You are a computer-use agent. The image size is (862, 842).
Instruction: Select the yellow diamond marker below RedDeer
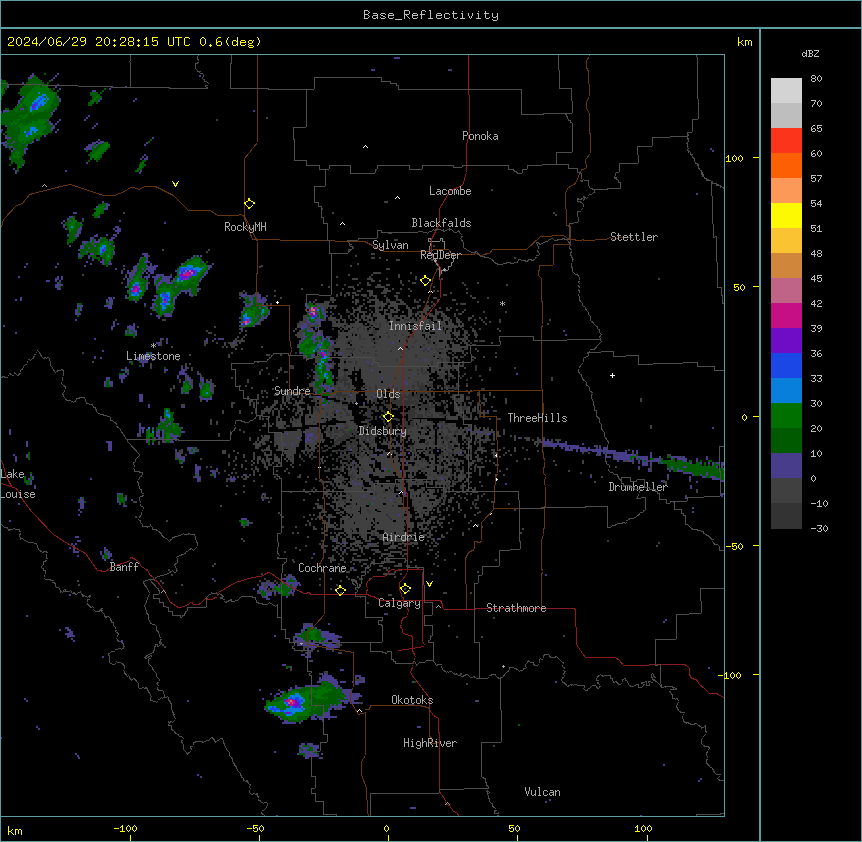(x=425, y=281)
